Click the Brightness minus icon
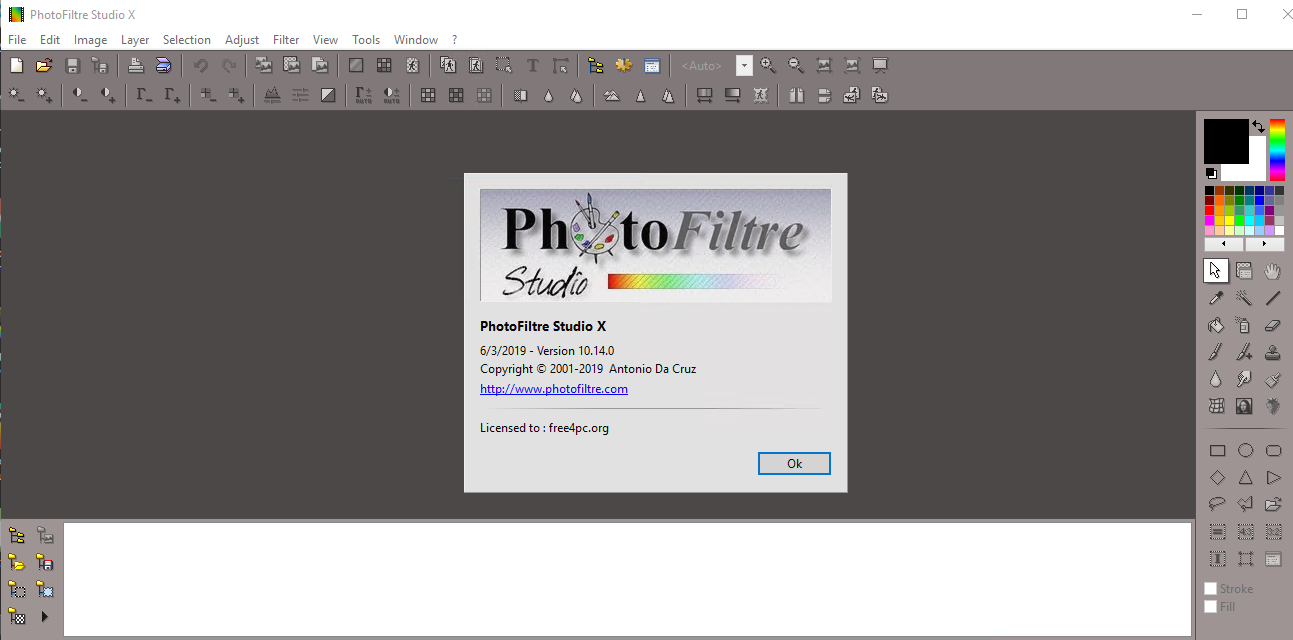 pyautogui.click(x=16, y=95)
